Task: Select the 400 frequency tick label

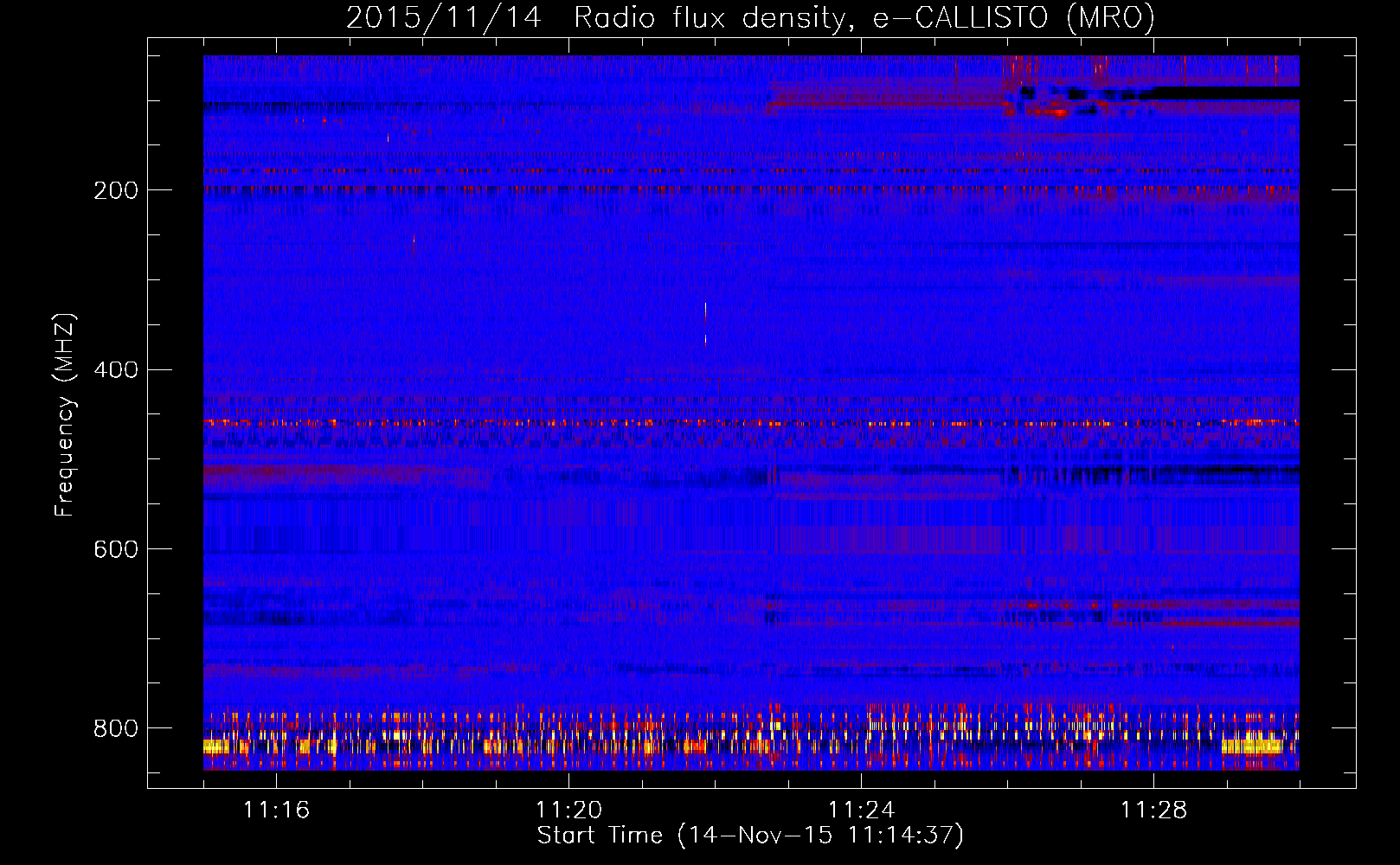Action: [x=116, y=370]
